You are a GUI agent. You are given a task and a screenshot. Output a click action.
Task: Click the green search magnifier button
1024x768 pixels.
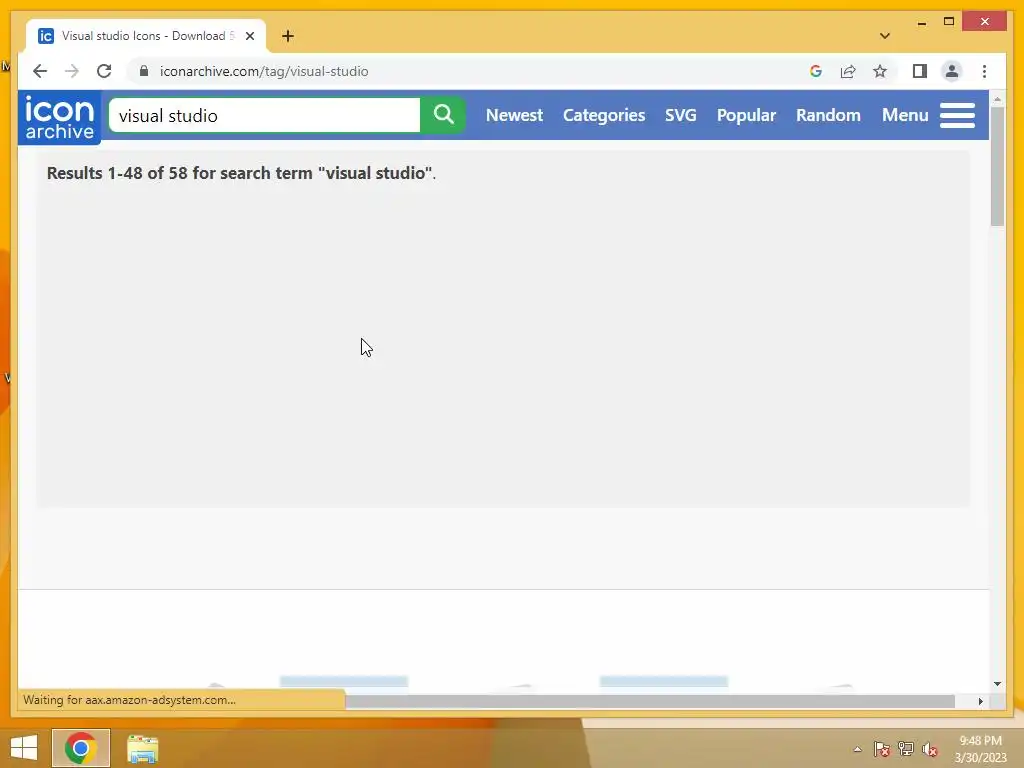[x=443, y=115]
